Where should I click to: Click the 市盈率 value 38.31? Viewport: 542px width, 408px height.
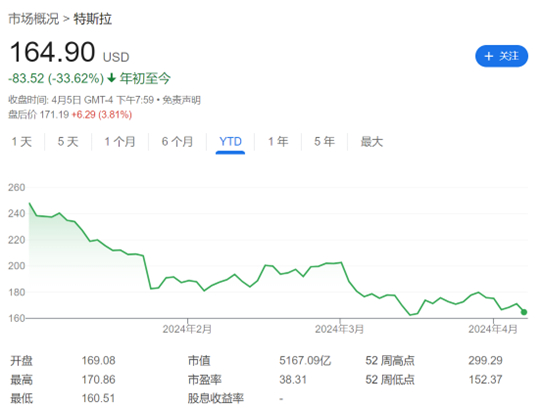point(293,380)
